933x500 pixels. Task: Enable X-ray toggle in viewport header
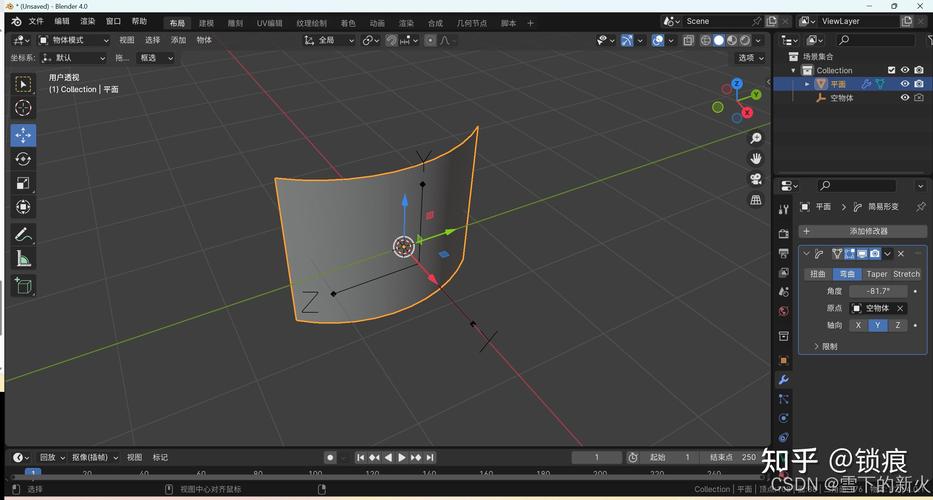point(688,40)
